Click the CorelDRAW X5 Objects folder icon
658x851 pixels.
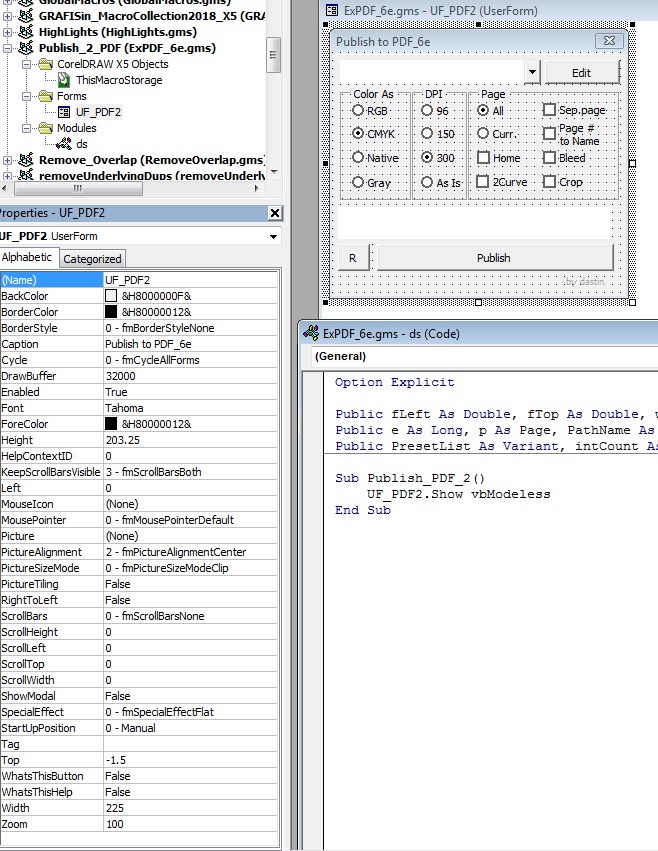point(46,64)
